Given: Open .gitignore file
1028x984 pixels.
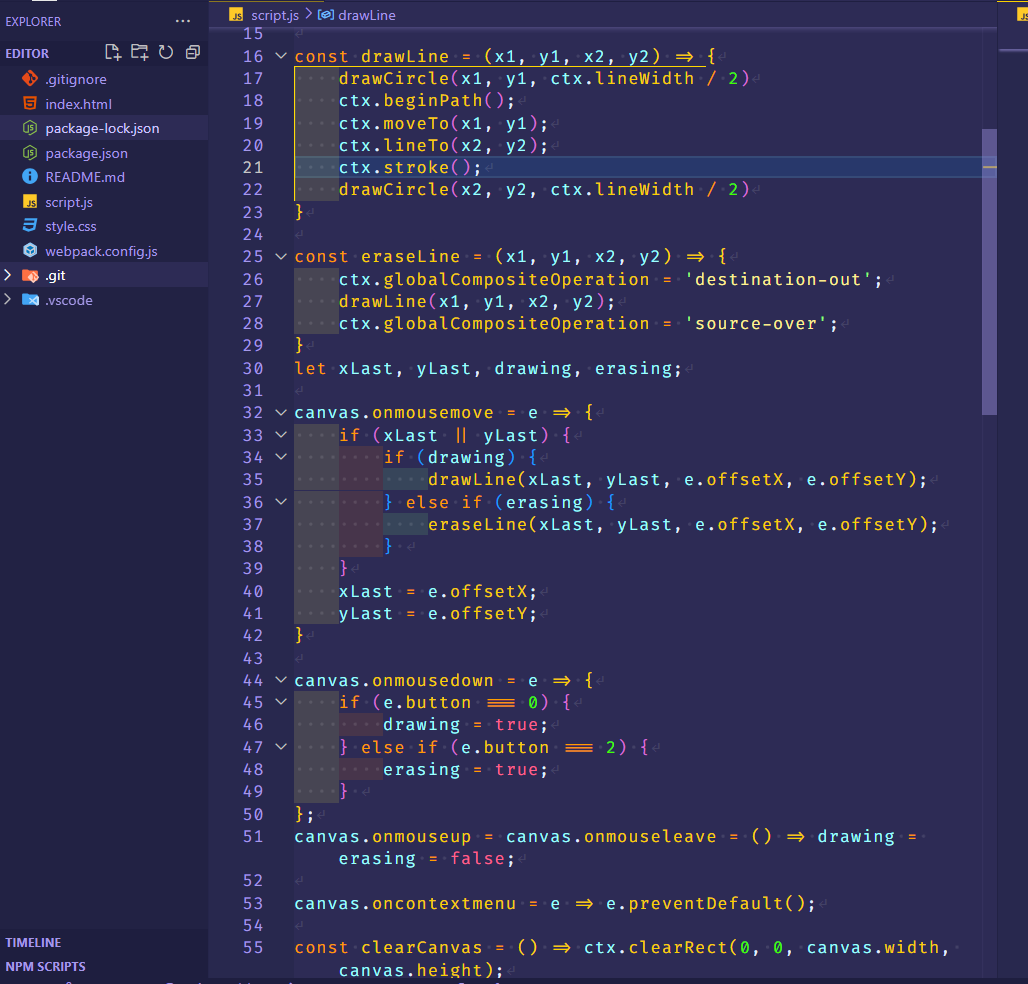Looking at the screenshot, I should pyautogui.click(x=76, y=79).
